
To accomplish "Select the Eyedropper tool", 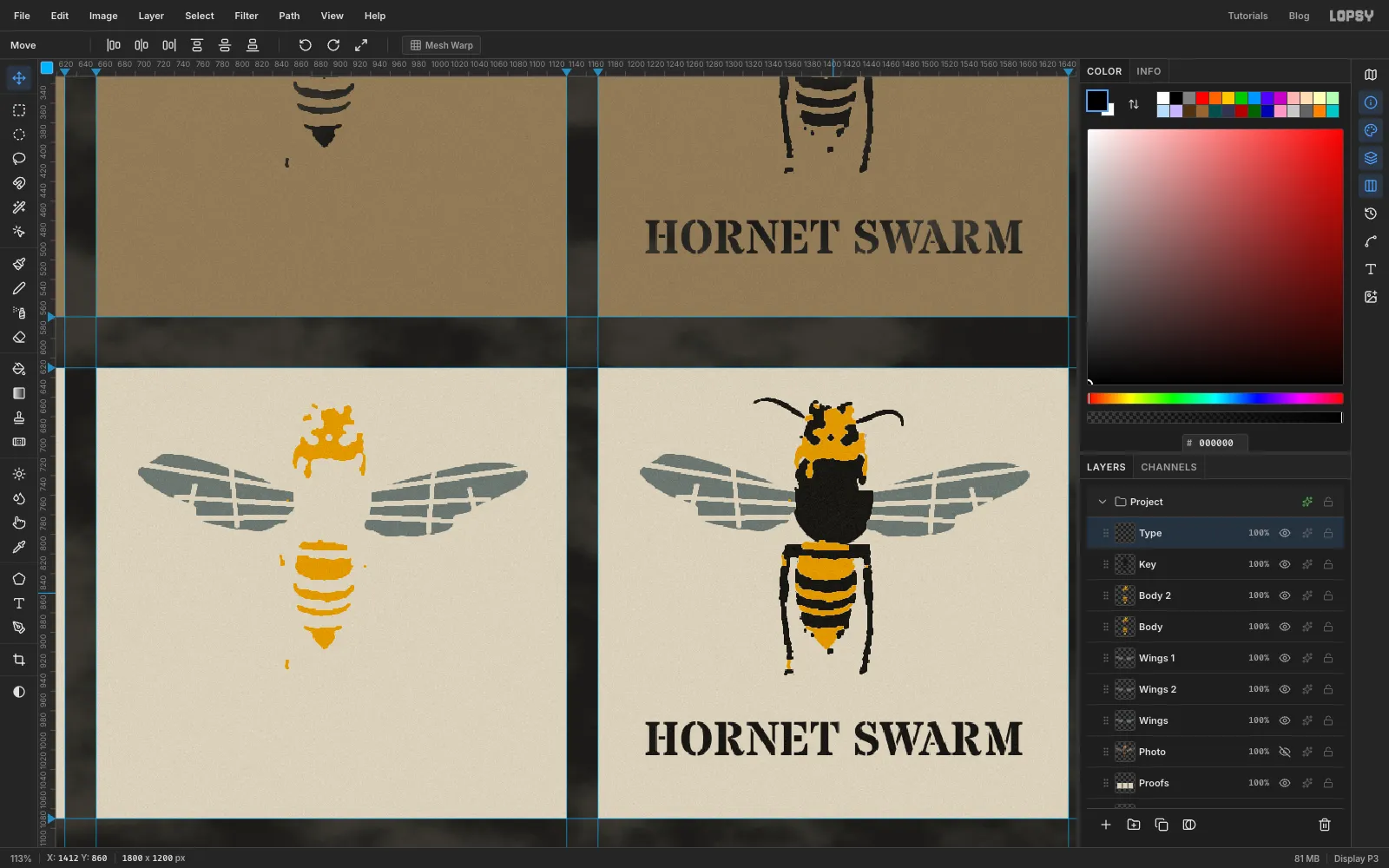I will click(18, 547).
